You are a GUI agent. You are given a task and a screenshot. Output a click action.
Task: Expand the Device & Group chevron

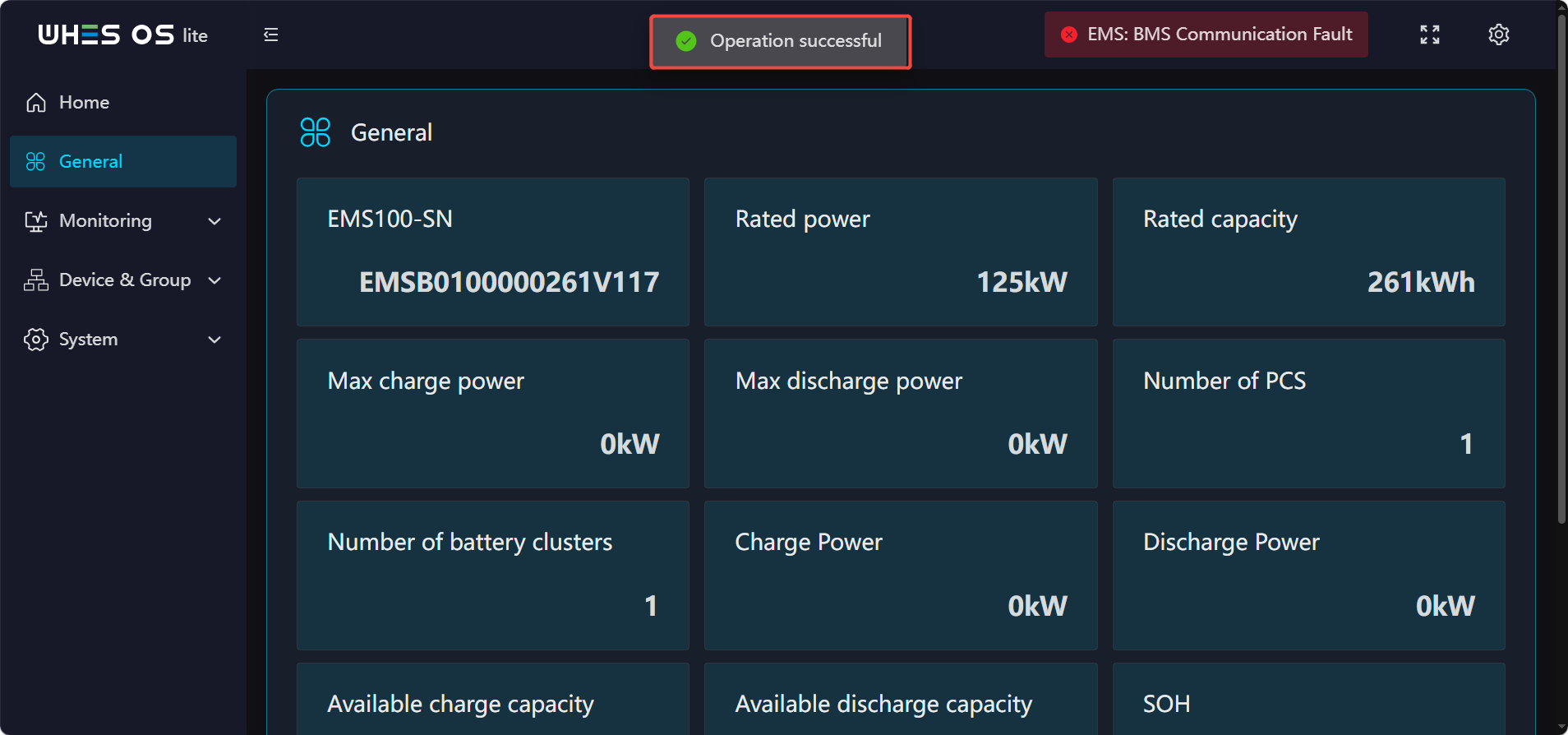pyautogui.click(x=214, y=280)
